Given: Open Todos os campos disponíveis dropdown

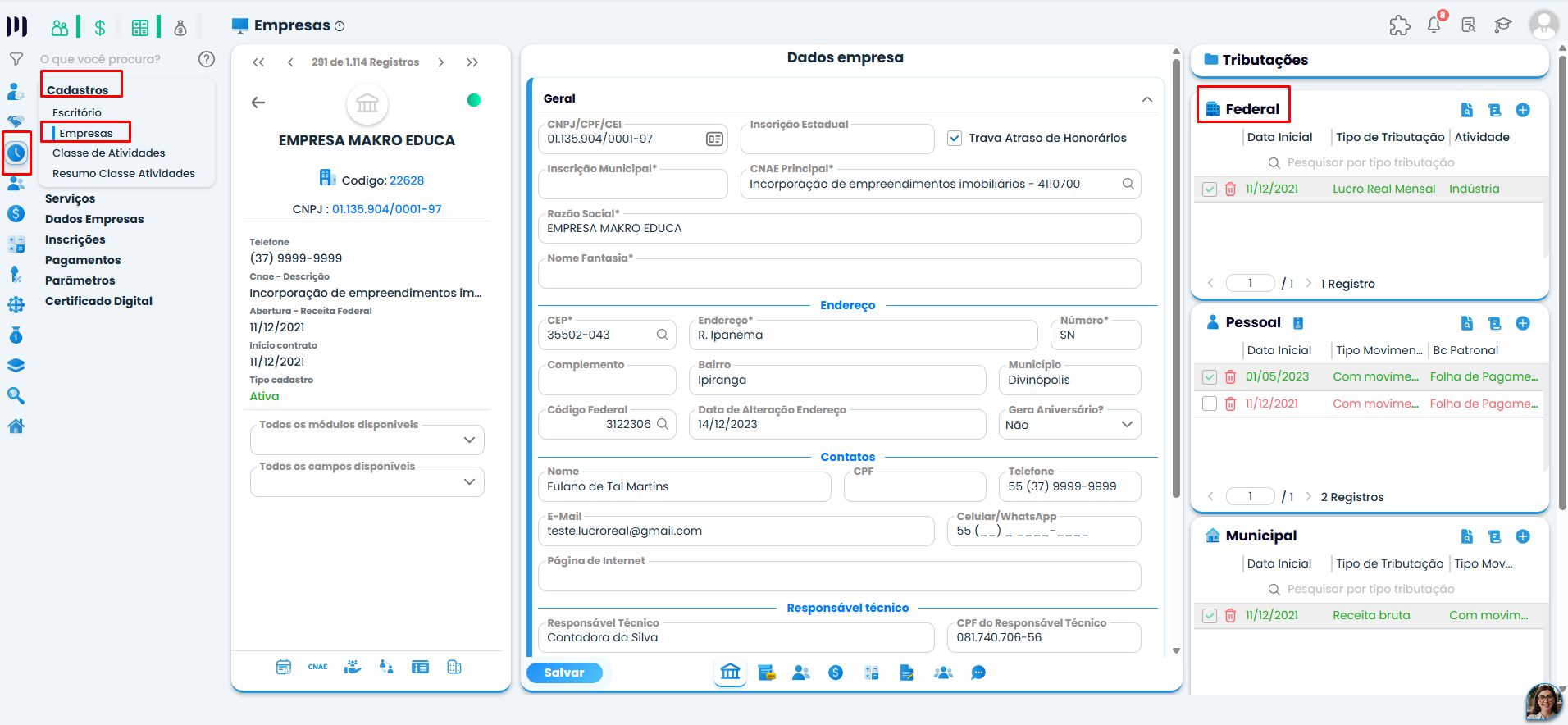Looking at the screenshot, I should (367, 481).
